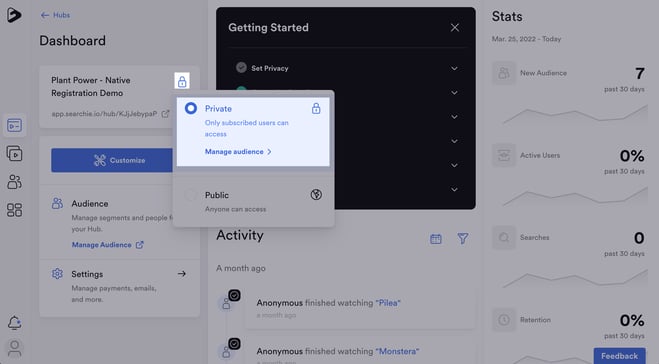Open the Activity filter icon

point(462,239)
